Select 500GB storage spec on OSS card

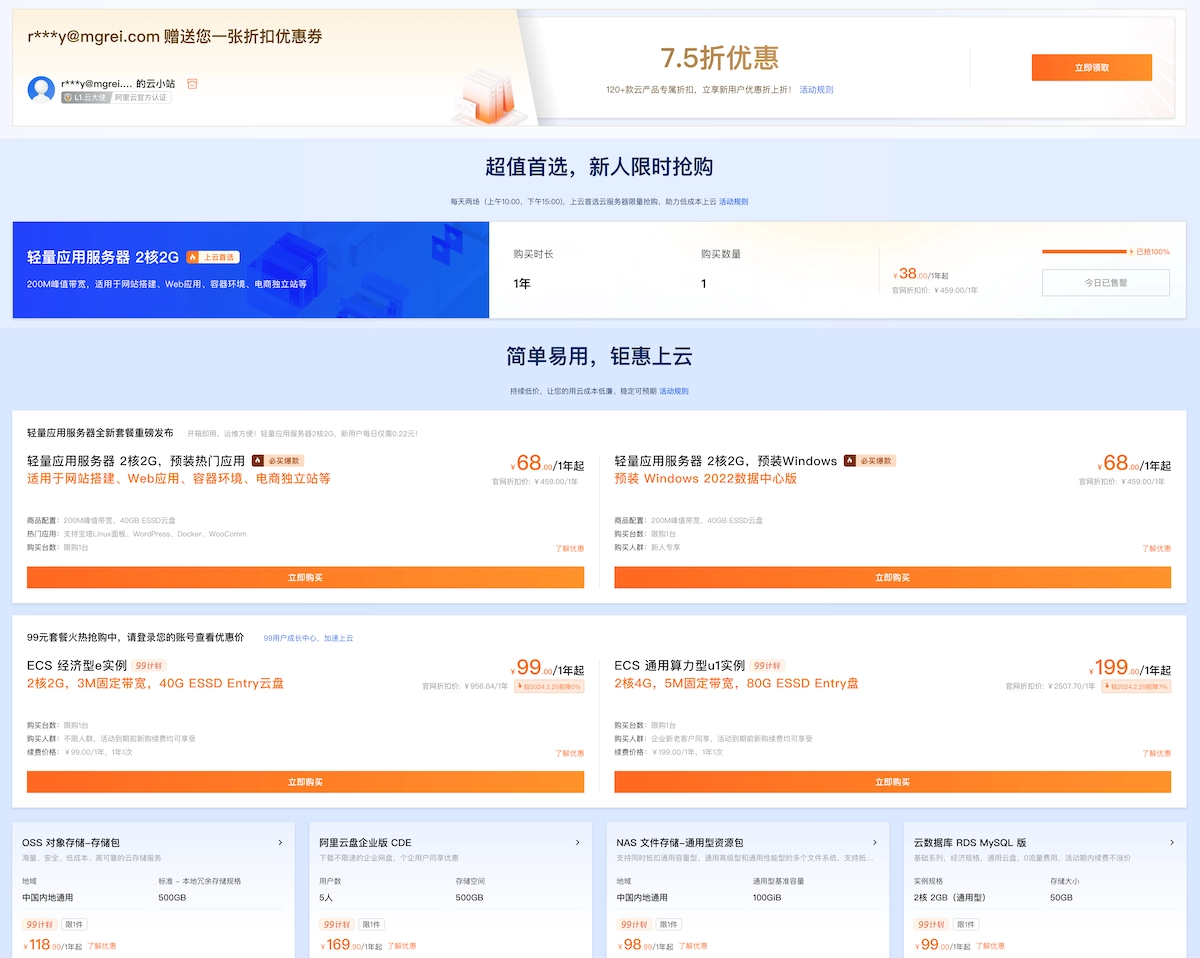point(172,898)
